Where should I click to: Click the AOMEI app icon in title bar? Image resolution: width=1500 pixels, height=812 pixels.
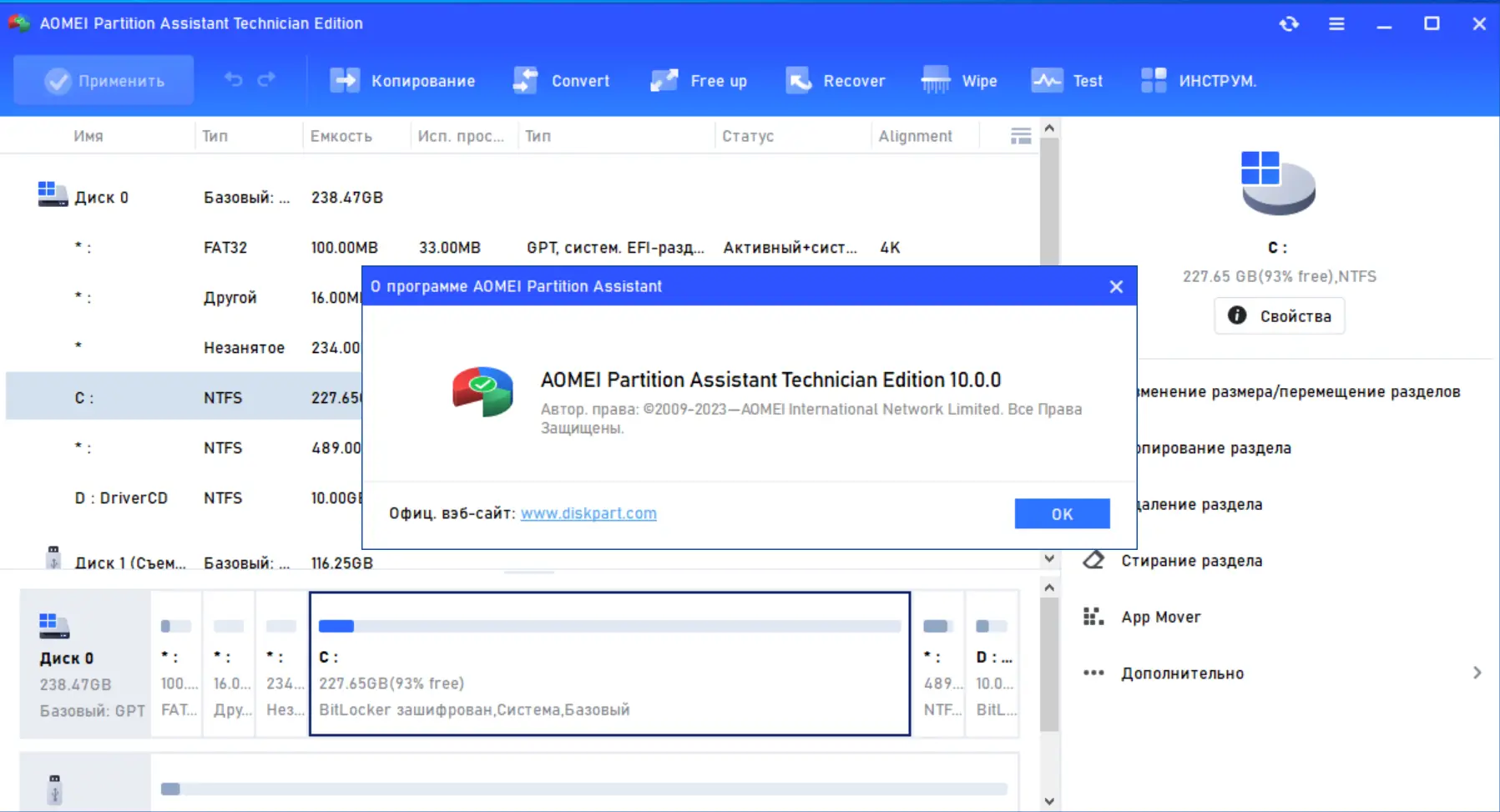[19, 23]
